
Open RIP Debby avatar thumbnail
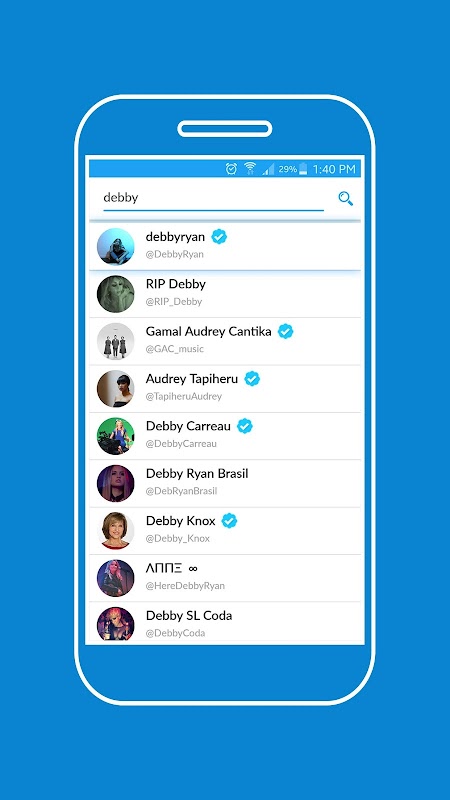coord(115,294)
